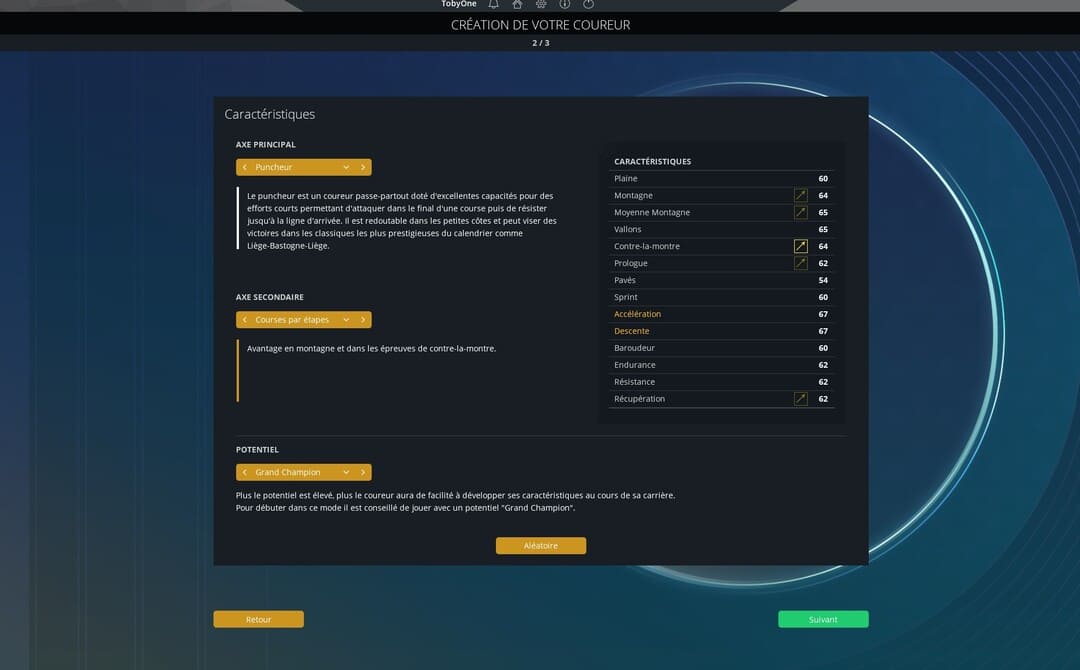
Task: Open the notifications bell icon
Action: coord(493,5)
